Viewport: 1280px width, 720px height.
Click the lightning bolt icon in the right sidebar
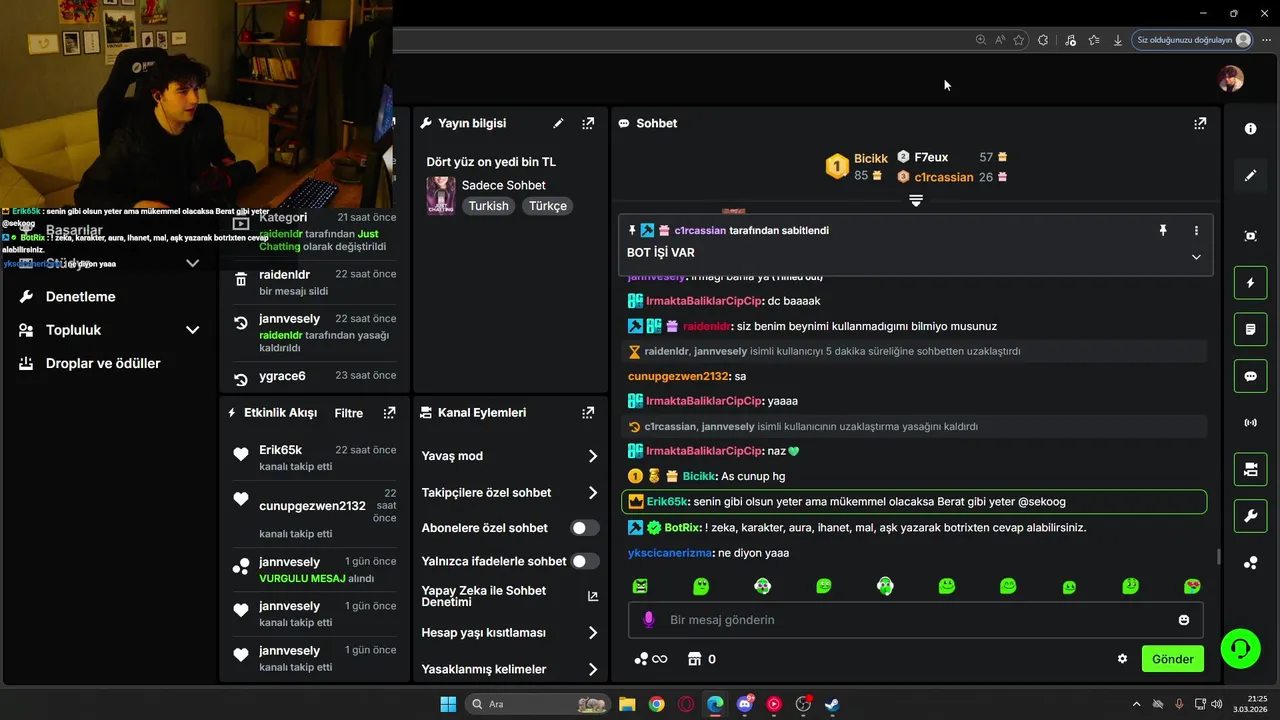point(1250,283)
